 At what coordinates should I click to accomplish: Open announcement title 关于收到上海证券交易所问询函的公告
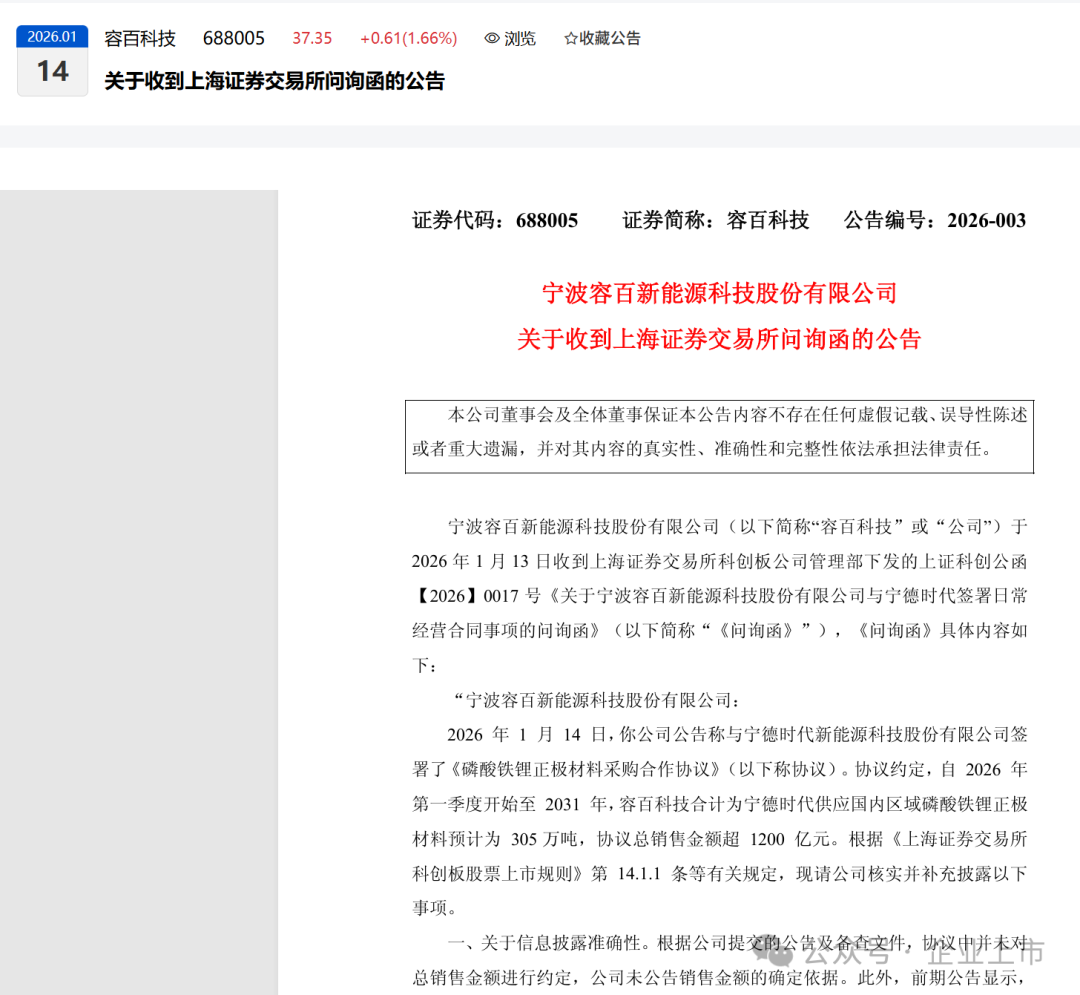coord(274,81)
